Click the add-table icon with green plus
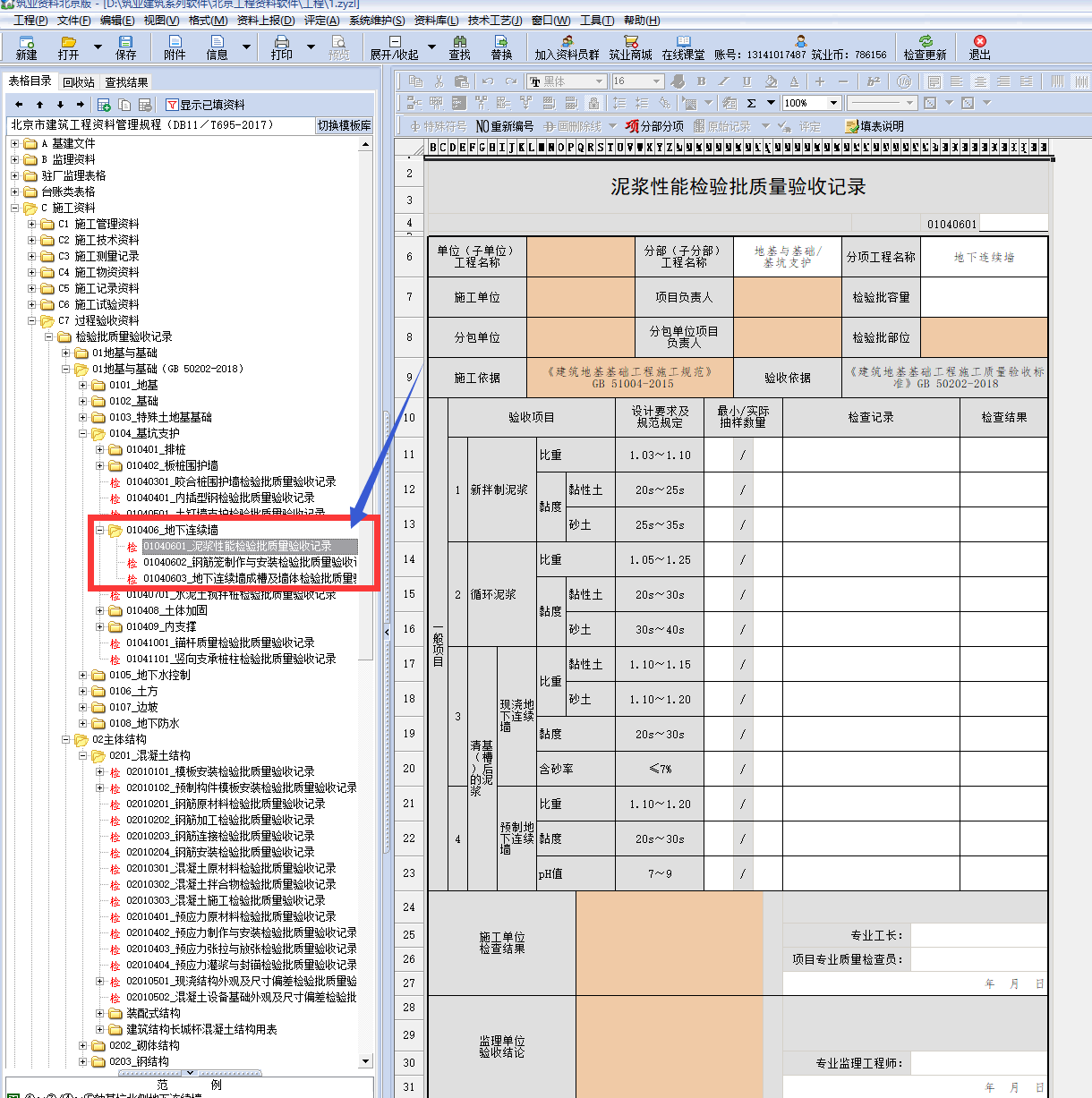1092x1098 pixels. (x=104, y=105)
